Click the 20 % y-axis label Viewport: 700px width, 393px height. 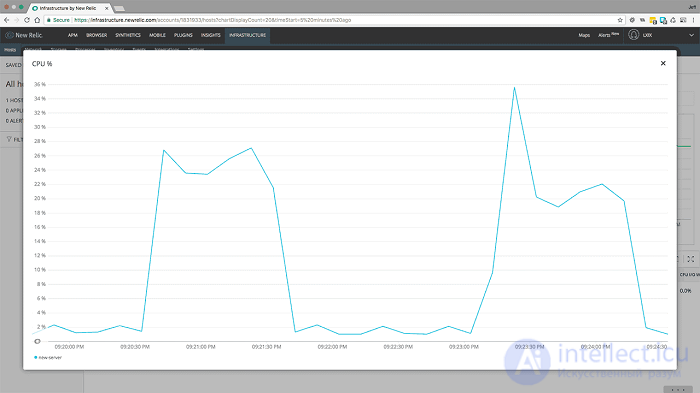tap(40, 198)
